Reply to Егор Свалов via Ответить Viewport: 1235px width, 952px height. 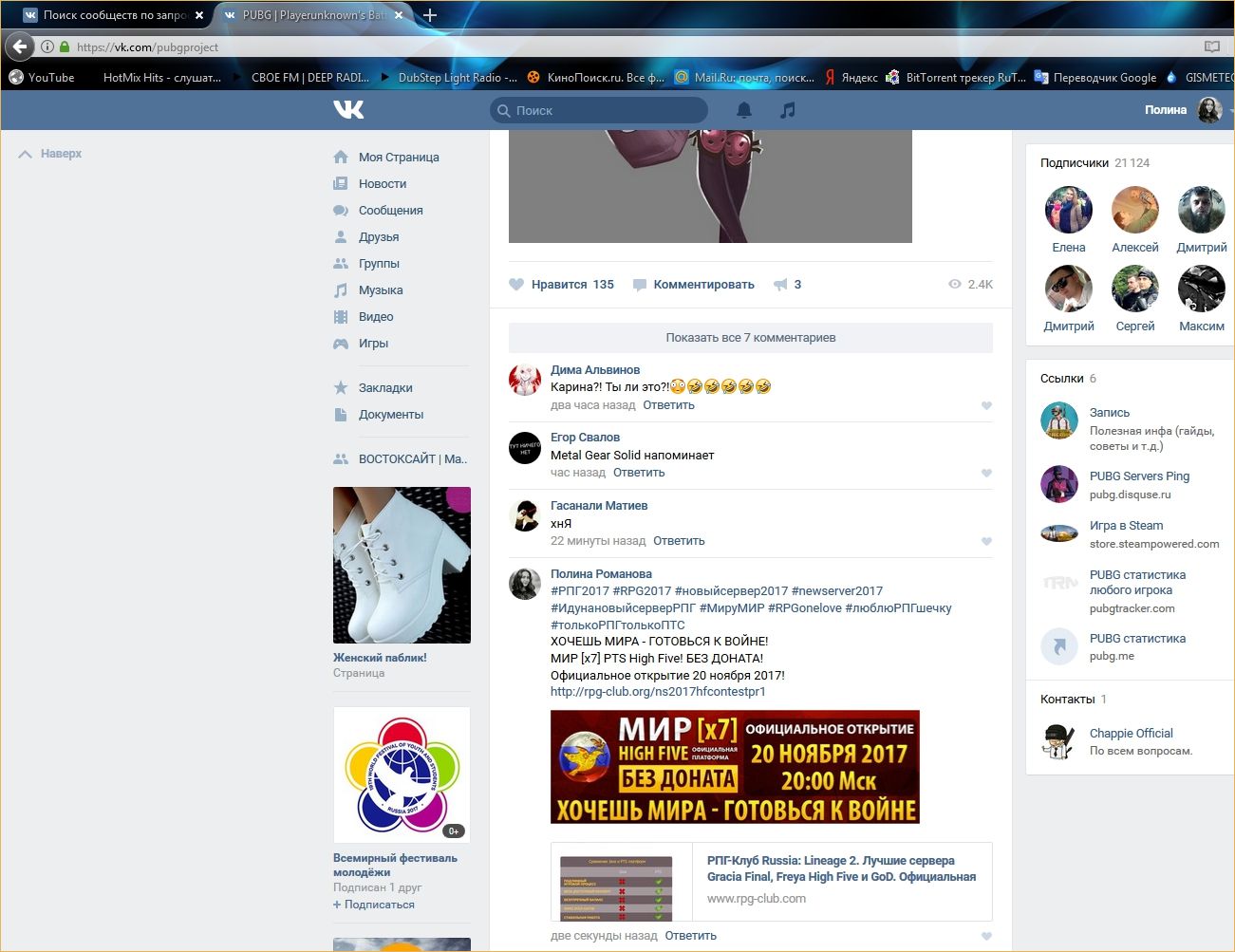click(x=639, y=473)
